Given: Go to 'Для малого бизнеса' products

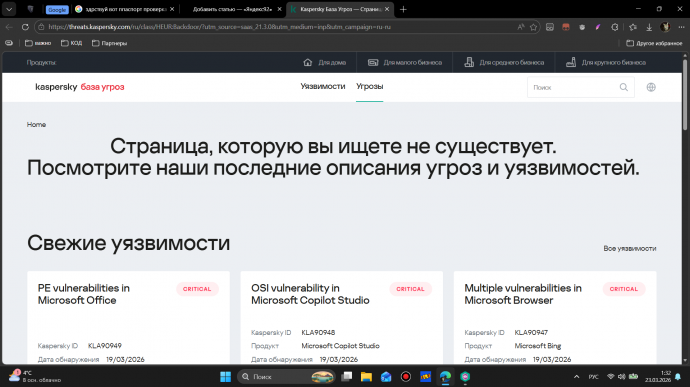Looking at the screenshot, I should [405, 63].
